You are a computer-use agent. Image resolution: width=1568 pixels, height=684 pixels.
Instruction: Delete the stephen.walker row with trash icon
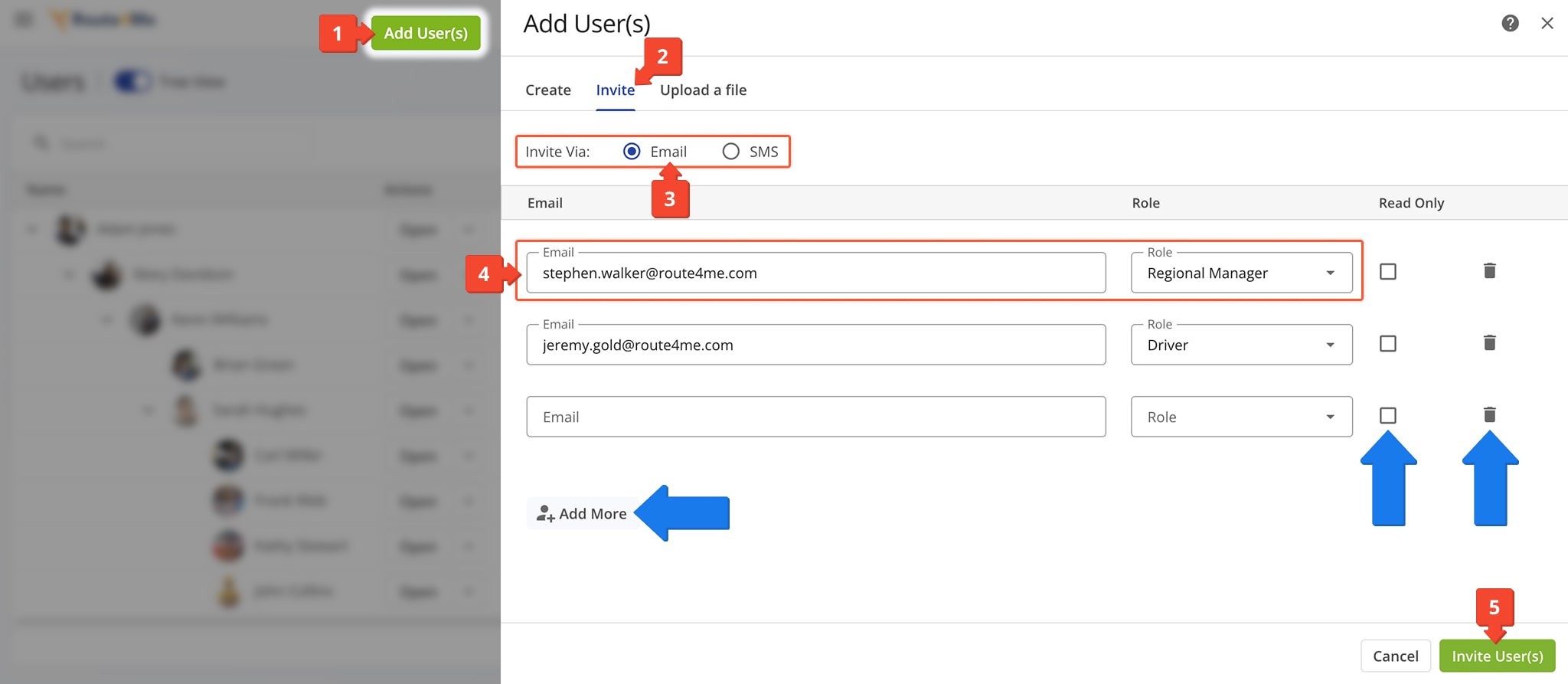[1489, 270]
